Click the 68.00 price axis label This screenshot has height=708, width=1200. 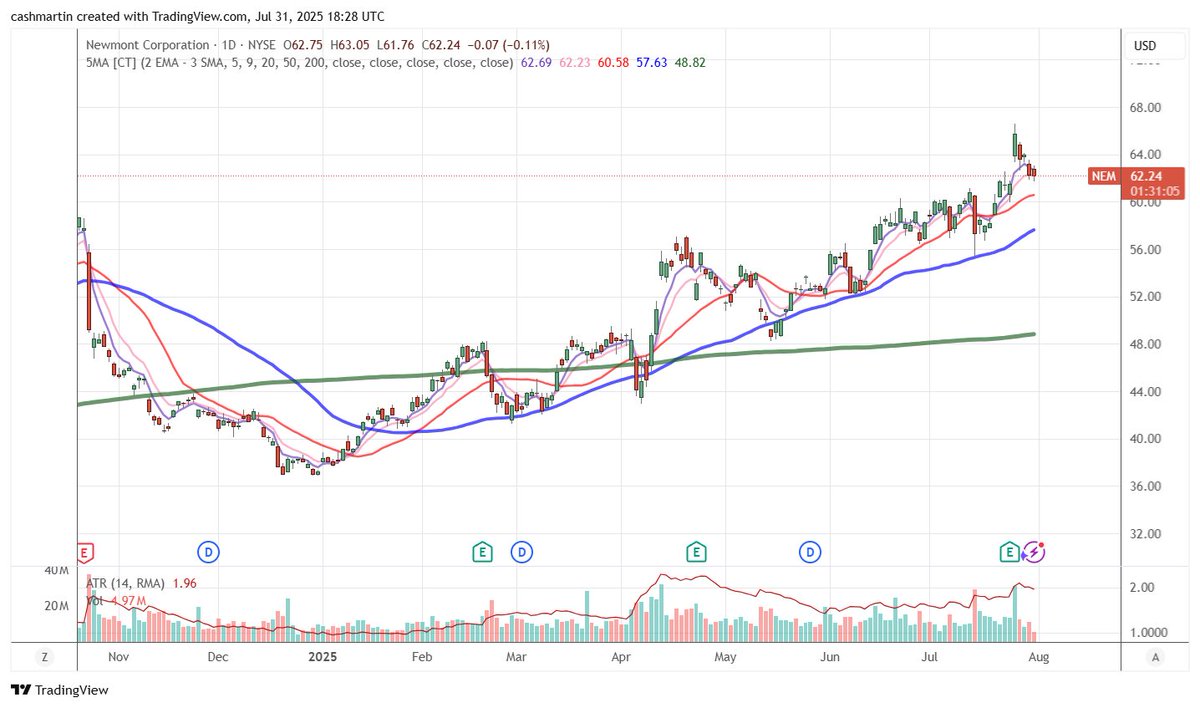1144,108
